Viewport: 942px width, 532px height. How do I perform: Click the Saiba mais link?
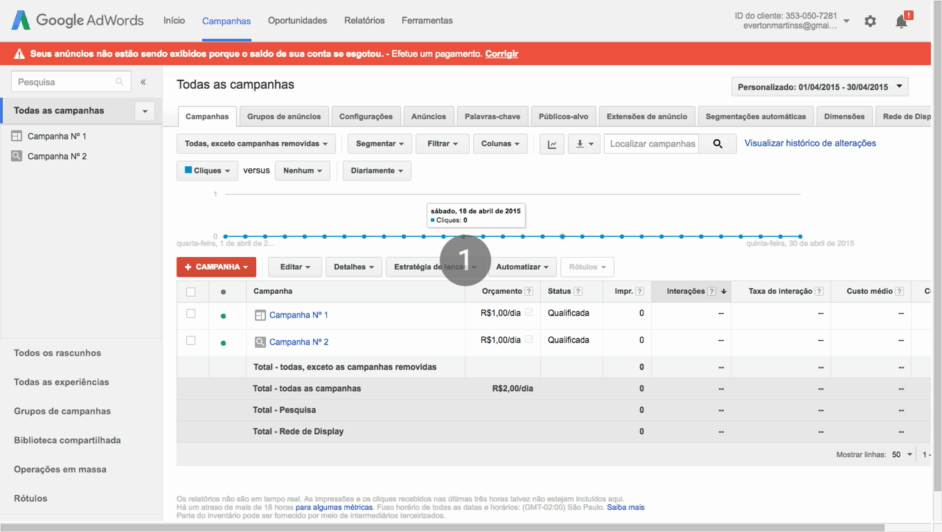pos(625,507)
